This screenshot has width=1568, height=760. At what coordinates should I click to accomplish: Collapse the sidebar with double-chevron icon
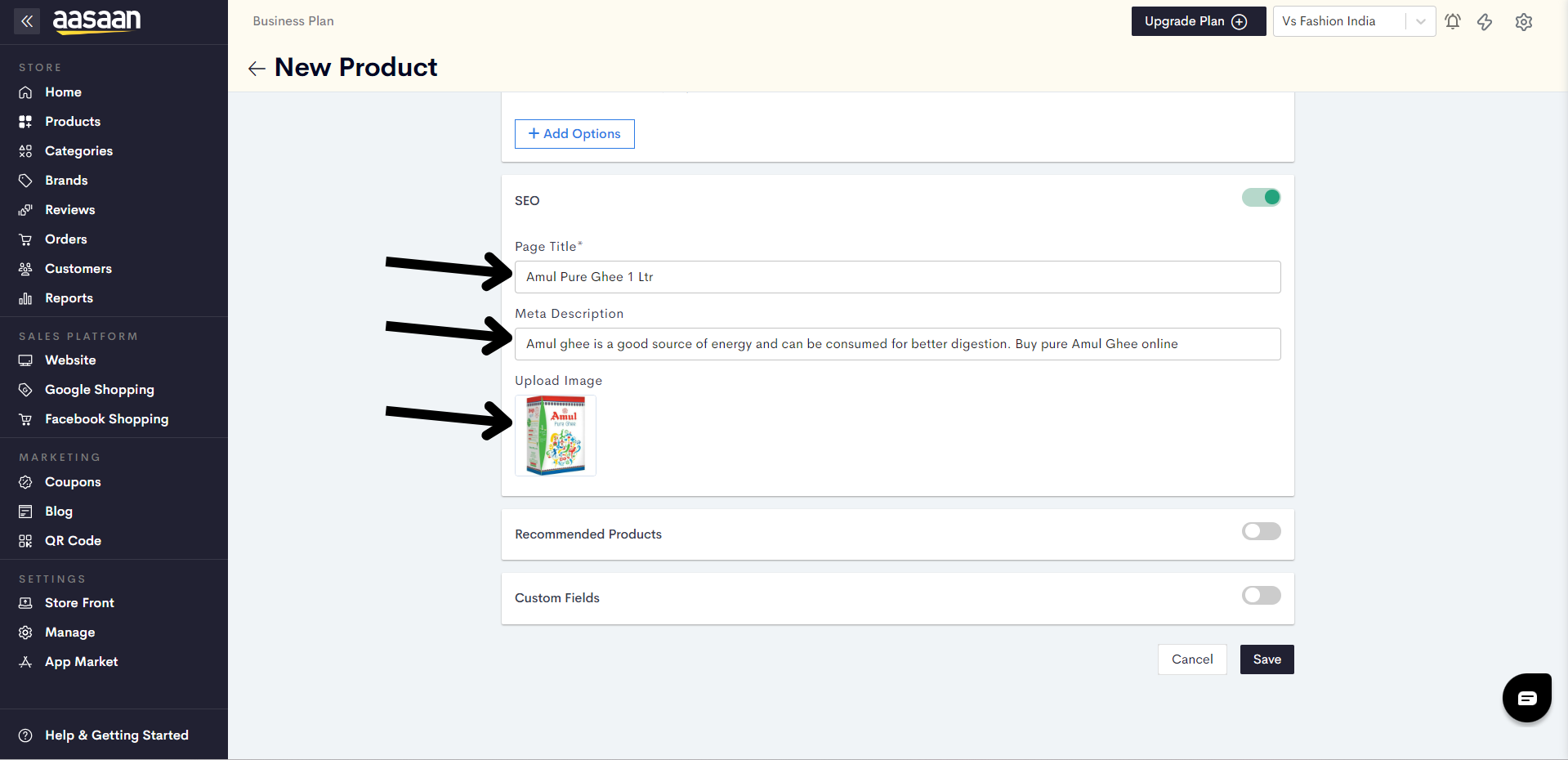tap(27, 21)
